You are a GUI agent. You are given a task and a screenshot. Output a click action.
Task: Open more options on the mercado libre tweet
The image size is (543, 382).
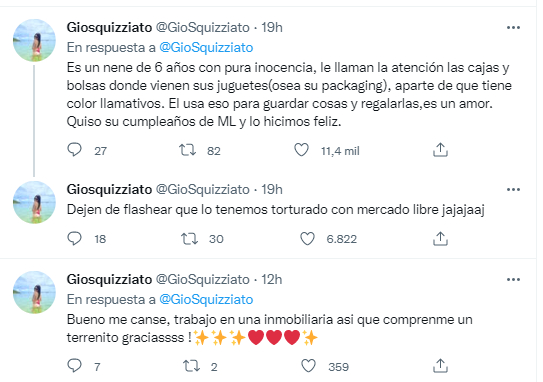(x=513, y=189)
